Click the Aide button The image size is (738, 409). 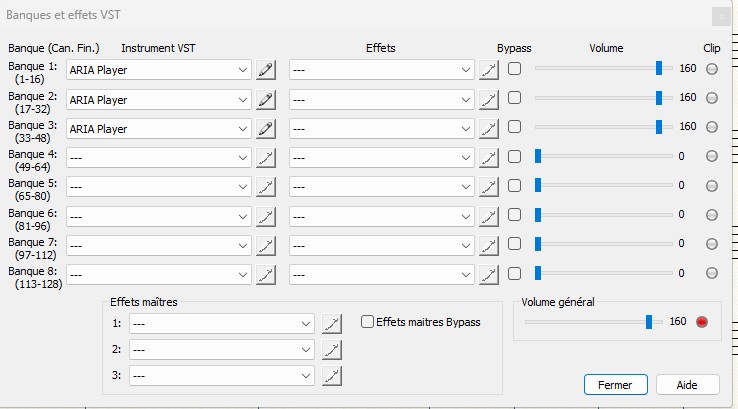[686, 385]
